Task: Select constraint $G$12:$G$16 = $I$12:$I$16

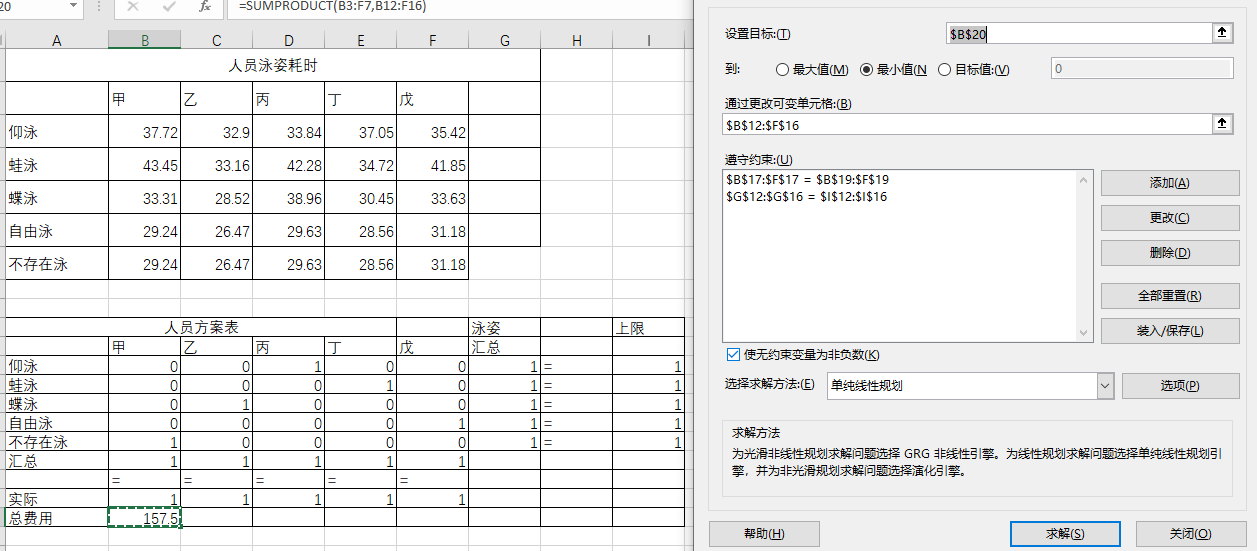Action: point(807,197)
